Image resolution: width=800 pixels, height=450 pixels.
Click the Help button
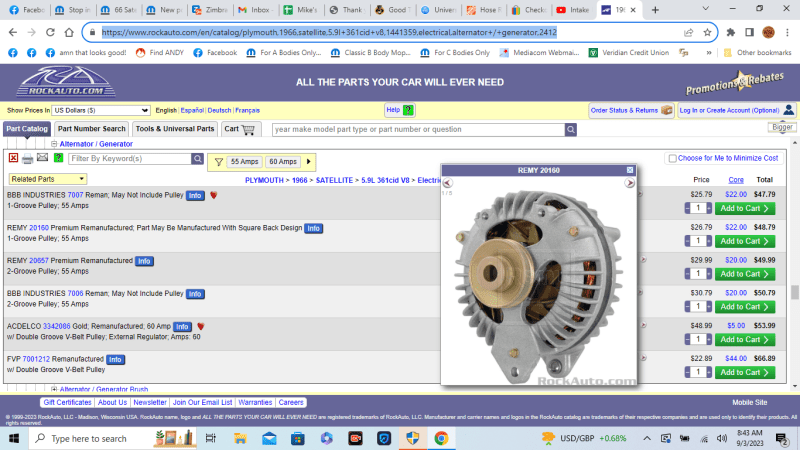[x=399, y=110]
